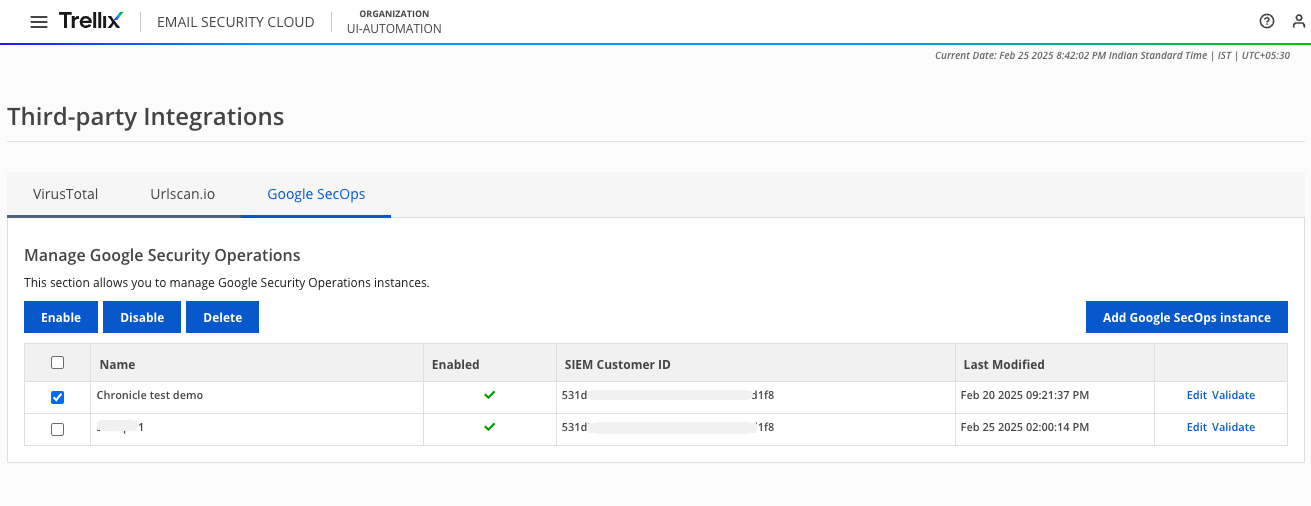Check the second instance row checkbox
The width and height of the screenshot is (1311, 506).
57,429
